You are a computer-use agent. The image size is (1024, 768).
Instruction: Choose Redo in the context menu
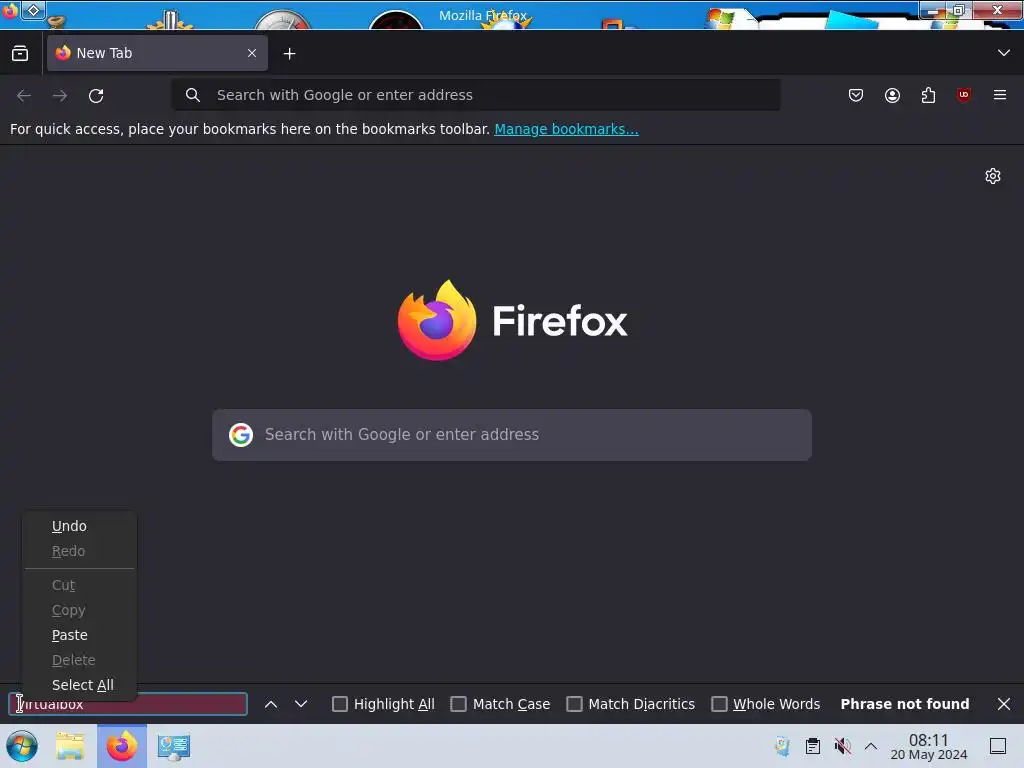coord(79,551)
